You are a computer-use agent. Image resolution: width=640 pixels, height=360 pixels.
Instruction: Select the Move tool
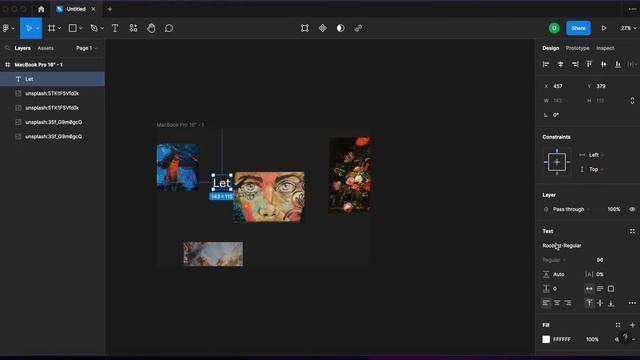[29, 28]
